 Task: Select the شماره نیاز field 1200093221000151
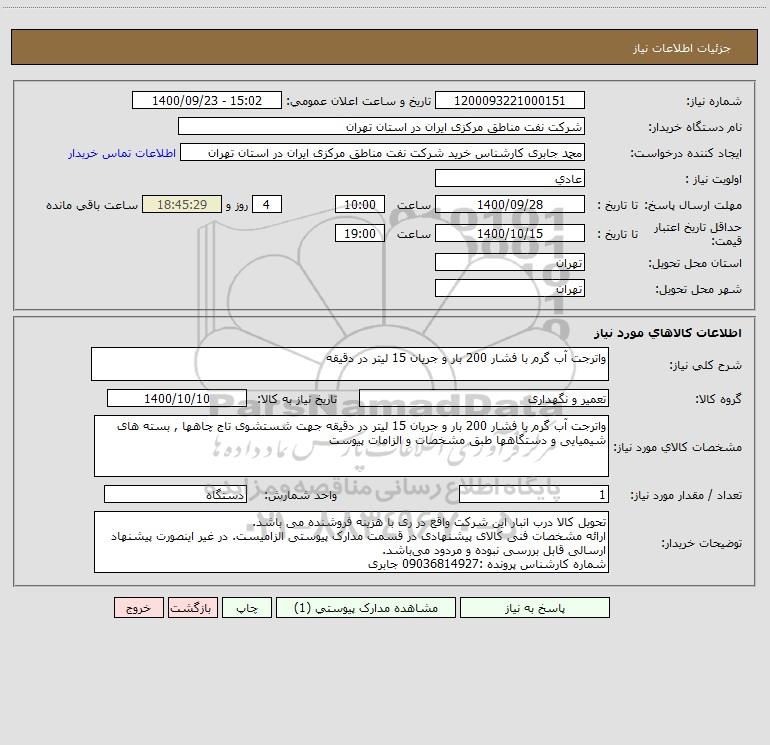510,101
